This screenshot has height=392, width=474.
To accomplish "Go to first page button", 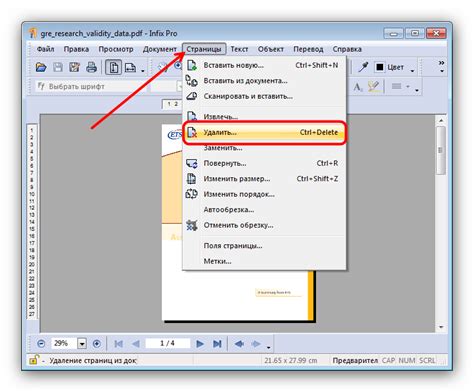I will click(119, 343).
